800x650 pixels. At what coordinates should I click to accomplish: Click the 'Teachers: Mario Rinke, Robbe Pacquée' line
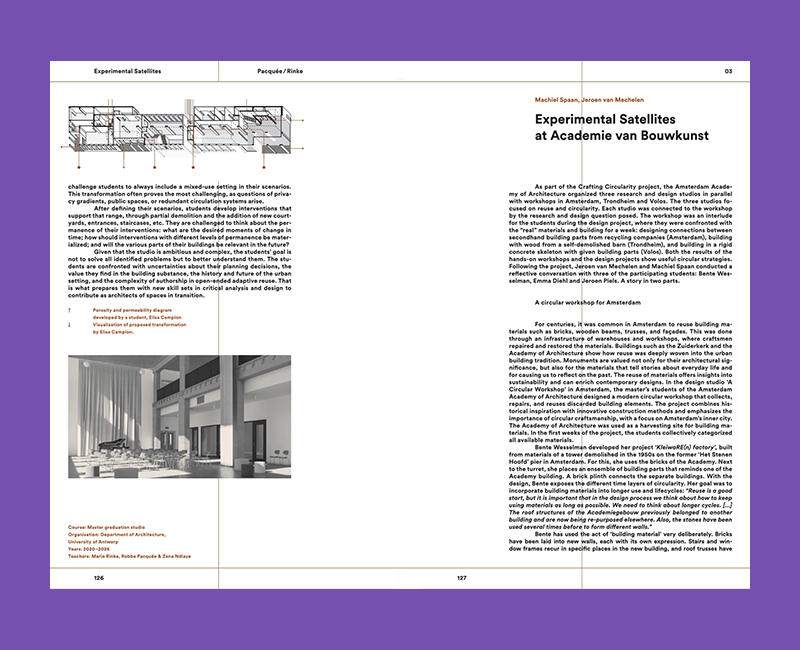tap(130, 556)
